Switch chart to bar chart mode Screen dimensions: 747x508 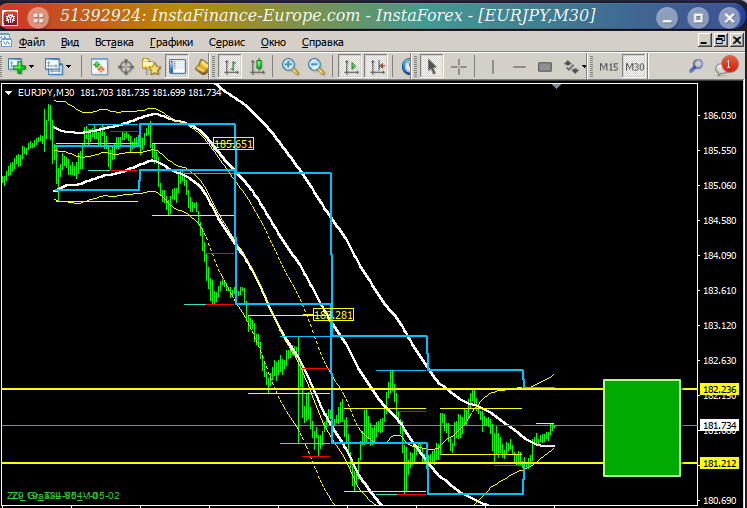231,66
